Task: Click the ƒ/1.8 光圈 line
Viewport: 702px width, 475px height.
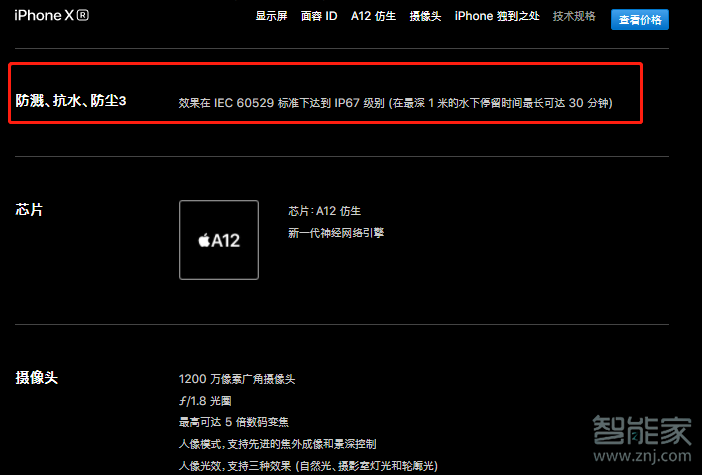Action: click(x=205, y=401)
